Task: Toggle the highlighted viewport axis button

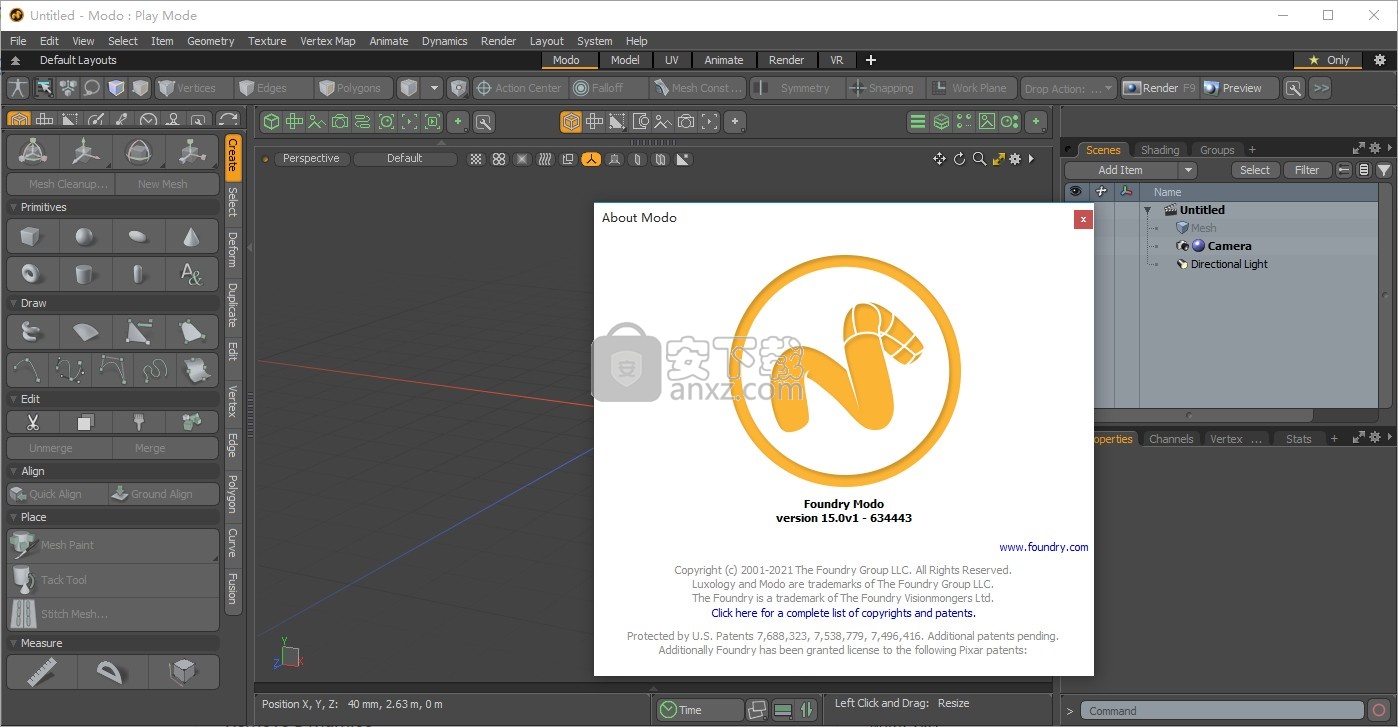Action: (x=591, y=159)
